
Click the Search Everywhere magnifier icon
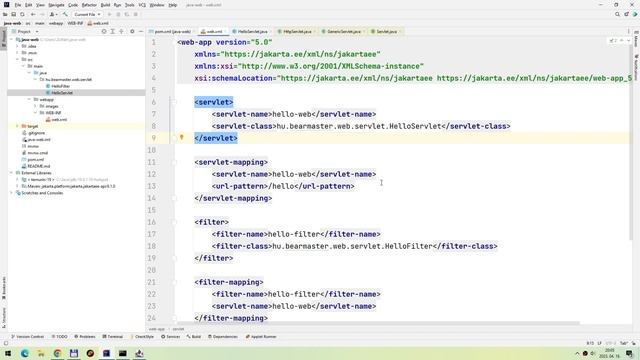point(617,14)
